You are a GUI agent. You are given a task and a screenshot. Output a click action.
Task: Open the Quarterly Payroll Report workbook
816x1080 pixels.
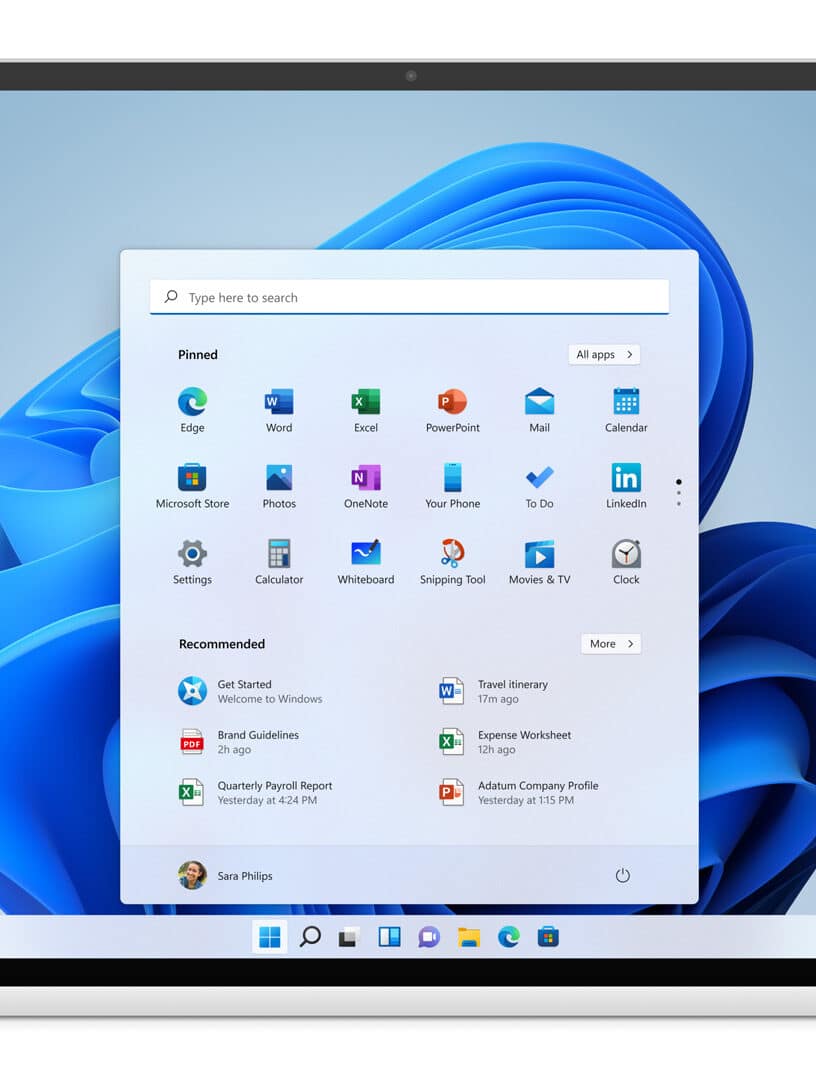click(x=255, y=792)
